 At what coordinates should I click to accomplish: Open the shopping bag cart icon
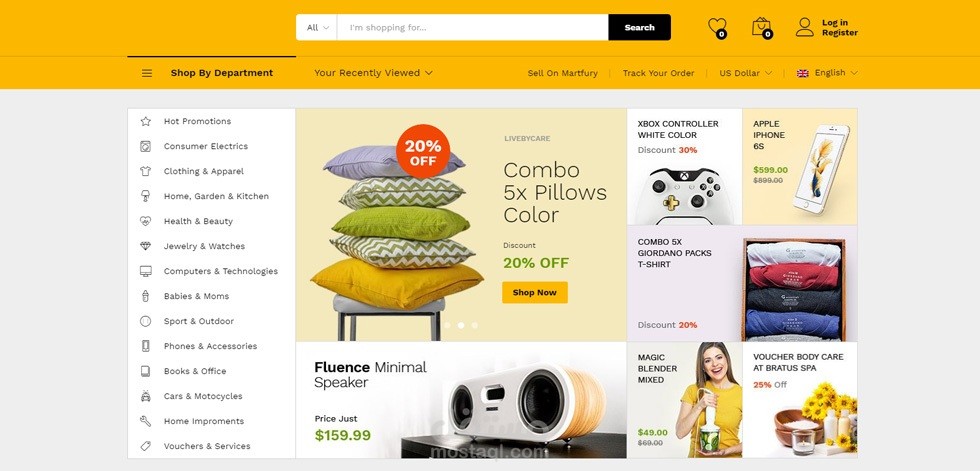pyautogui.click(x=761, y=27)
